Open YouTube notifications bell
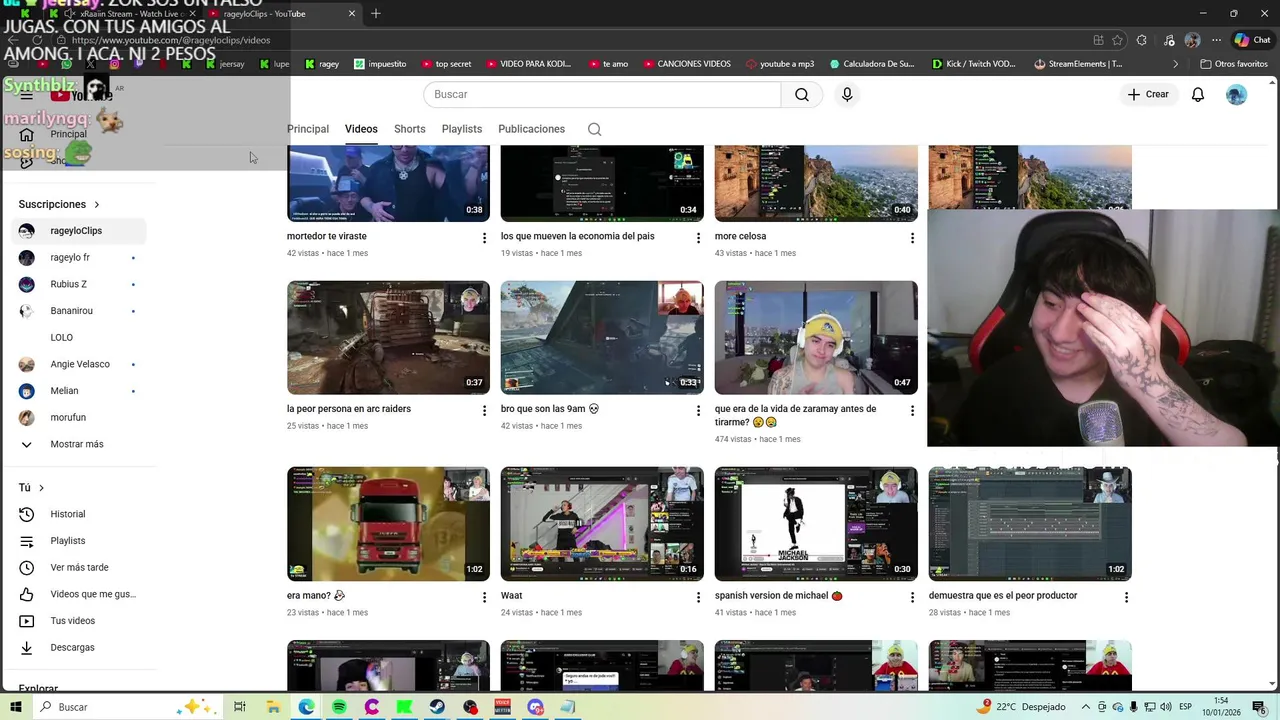 point(1198,94)
